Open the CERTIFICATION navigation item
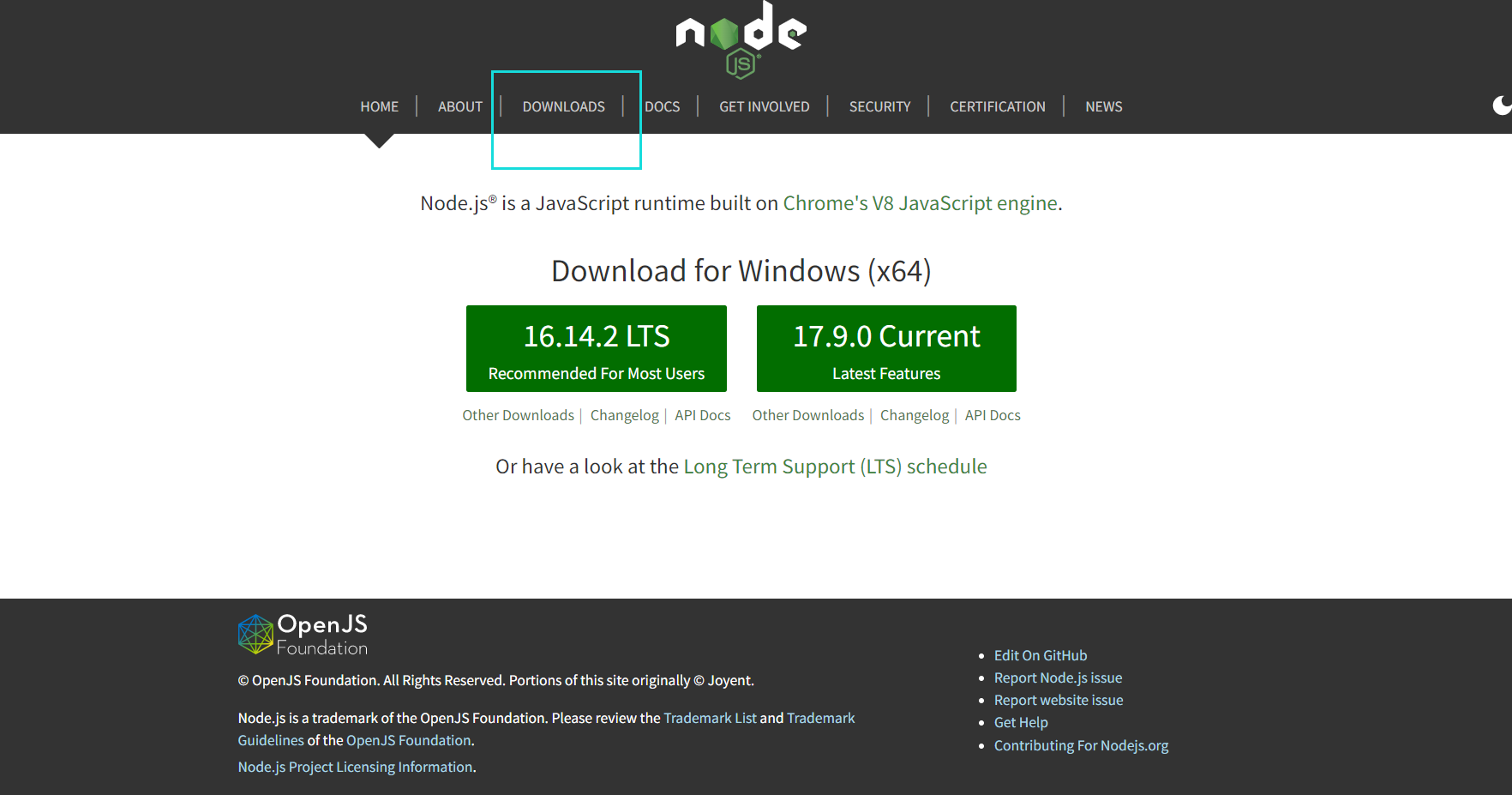Image resolution: width=1512 pixels, height=795 pixels. tap(998, 106)
